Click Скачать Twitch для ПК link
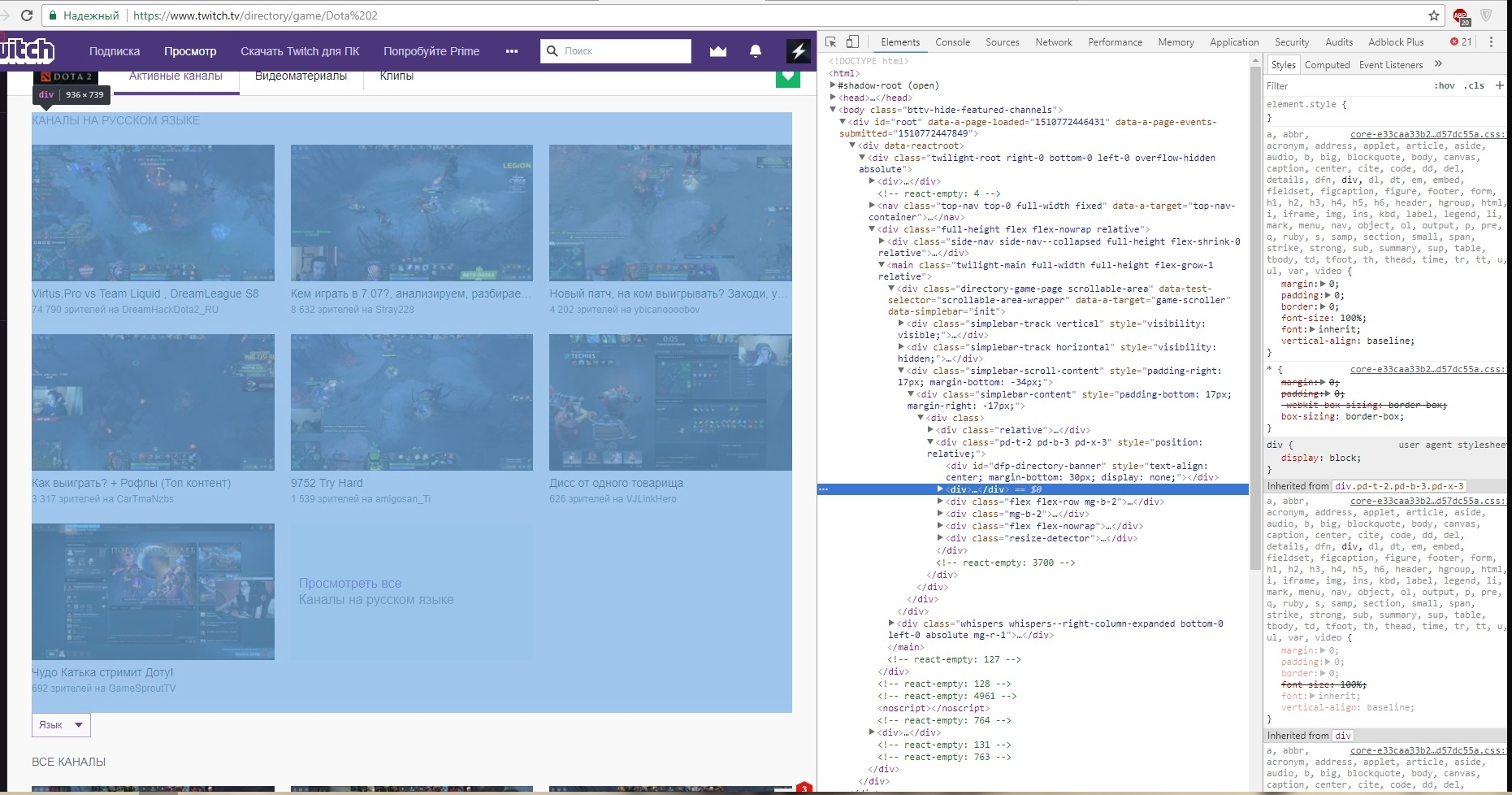This screenshot has width=1512, height=795. [300, 51]
